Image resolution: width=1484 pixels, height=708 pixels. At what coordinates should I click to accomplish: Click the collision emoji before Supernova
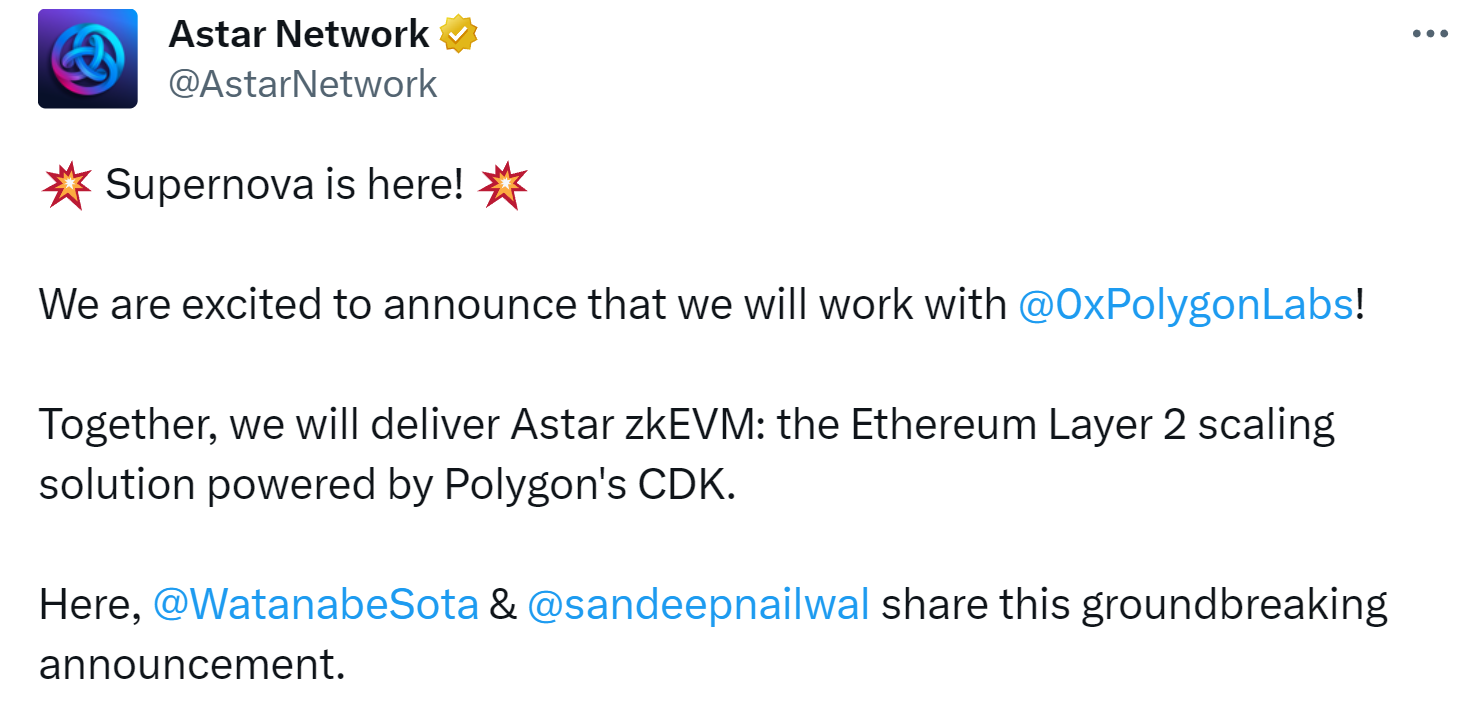point(67,186)
